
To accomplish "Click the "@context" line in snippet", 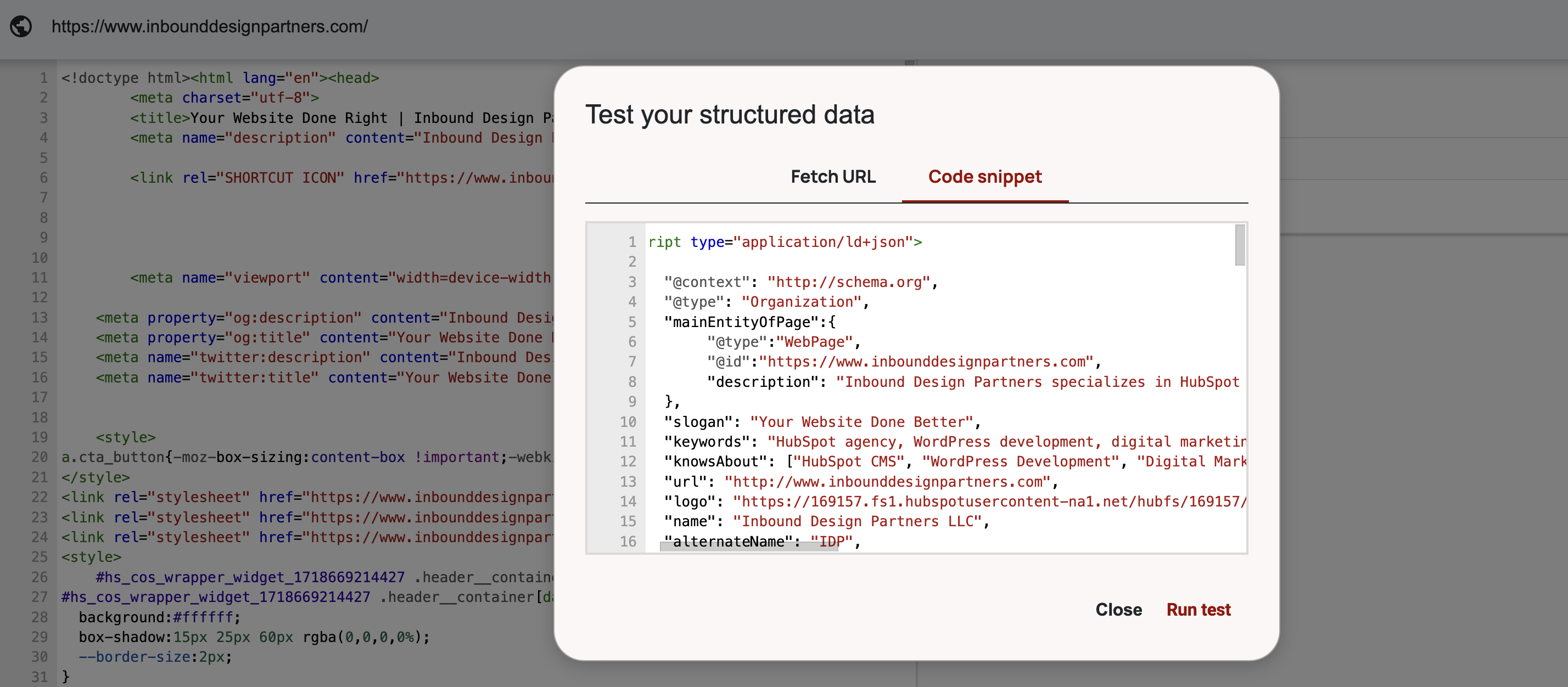I will [800, 281].
